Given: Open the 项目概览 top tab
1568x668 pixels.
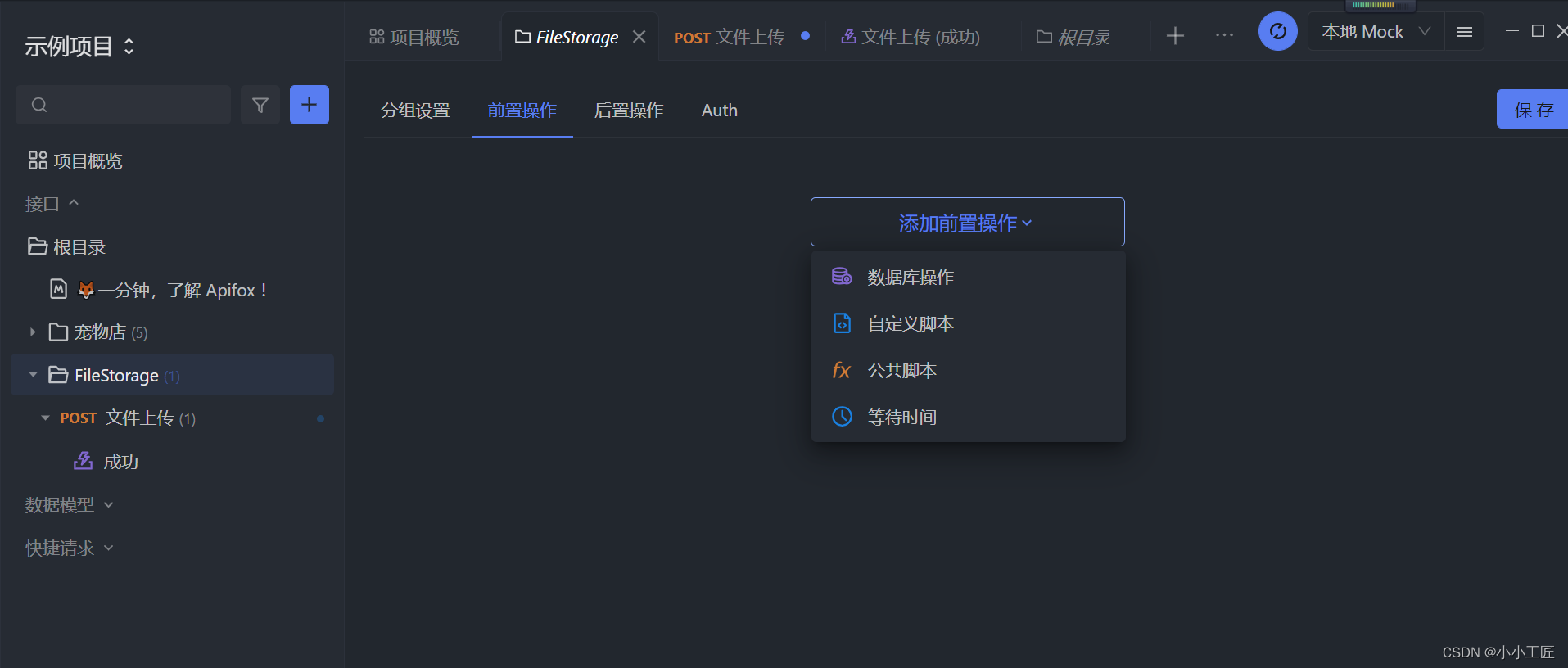Looking at the screenshot, I should tap(414, 37).
